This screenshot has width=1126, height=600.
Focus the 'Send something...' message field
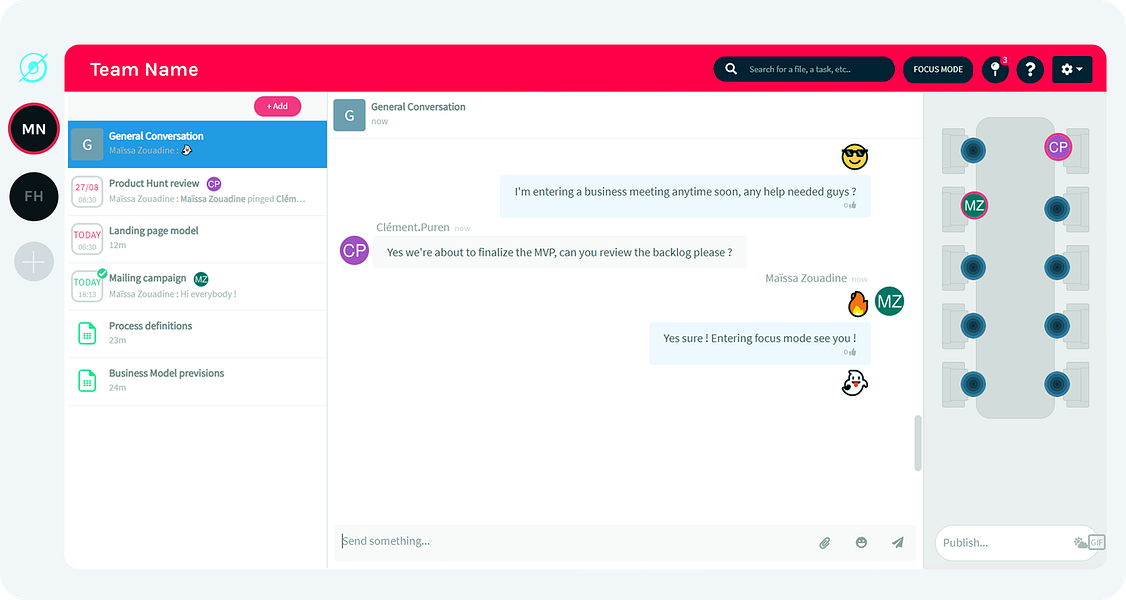pyautogui.click(x=574, y=542)
